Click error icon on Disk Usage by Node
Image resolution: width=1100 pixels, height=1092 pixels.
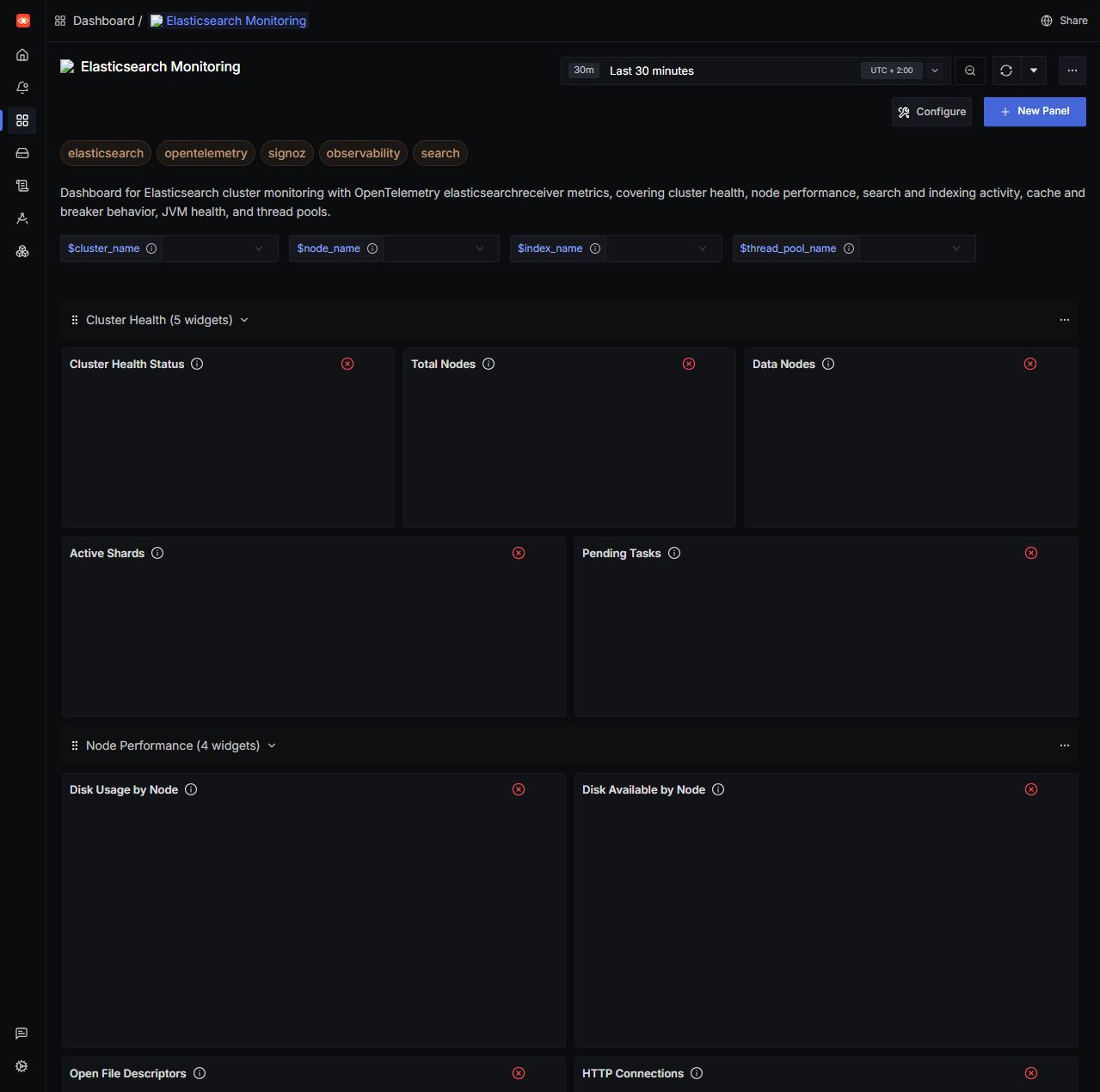tap(519, 789)
